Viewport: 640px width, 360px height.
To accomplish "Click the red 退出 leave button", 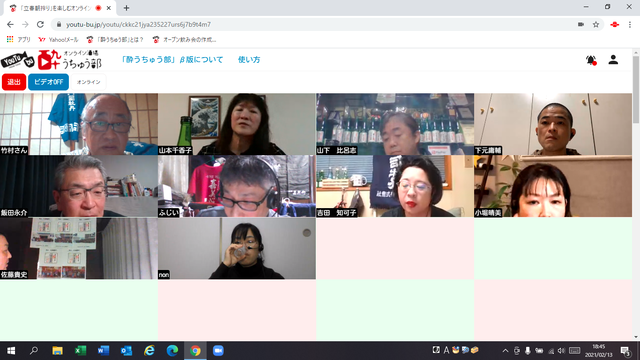I will click(14, 82).
